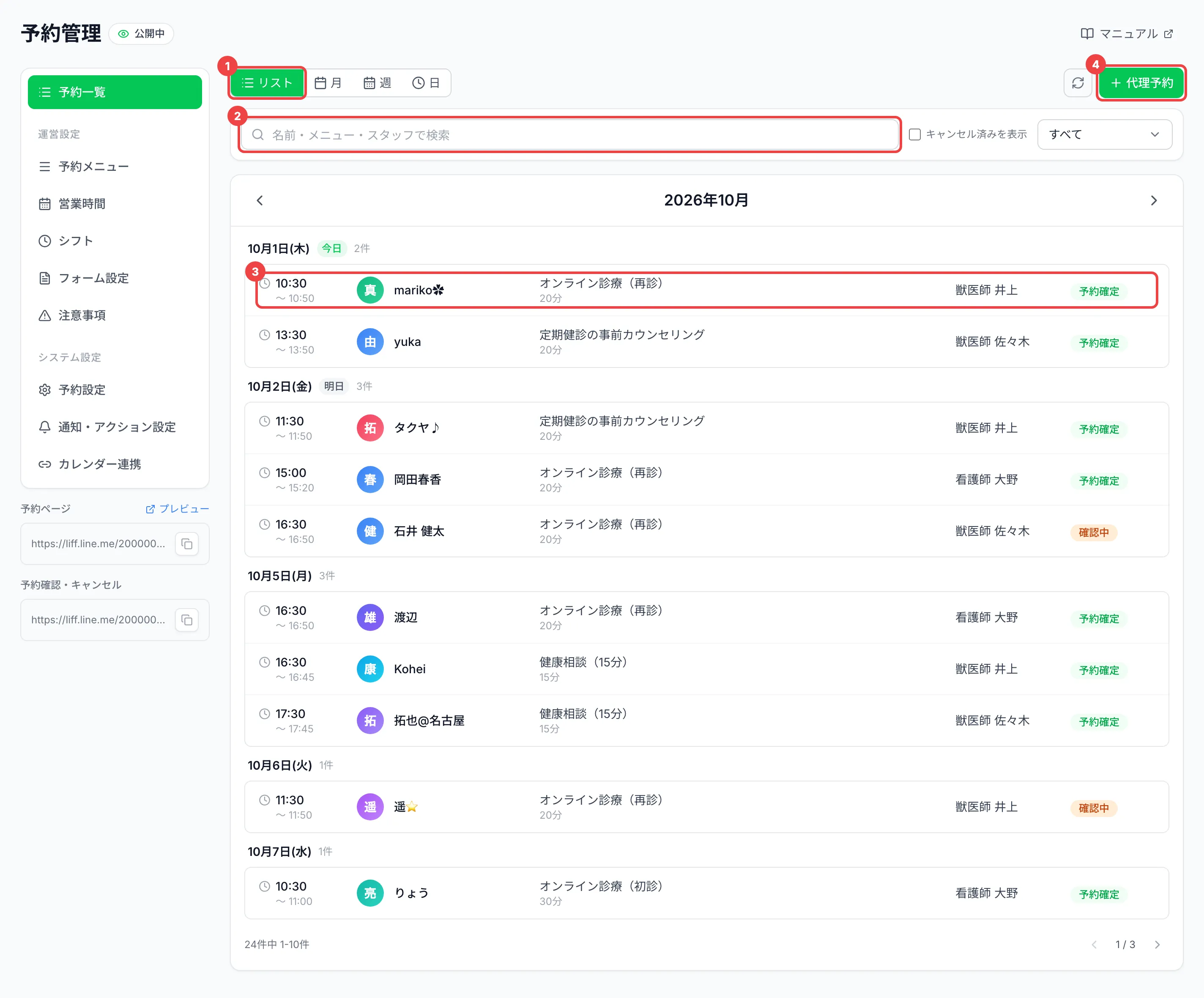Open the Kohei 健康相談 reservation
The image size is (1204, 998).
click(706, 669)
